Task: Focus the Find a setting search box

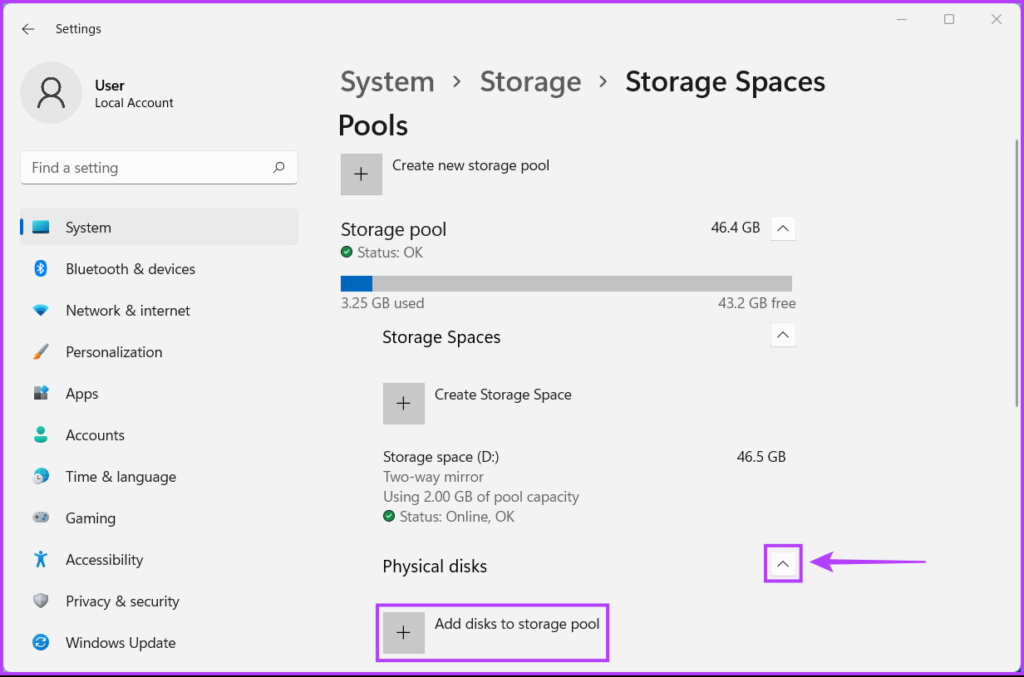Action: coord(145,168)
